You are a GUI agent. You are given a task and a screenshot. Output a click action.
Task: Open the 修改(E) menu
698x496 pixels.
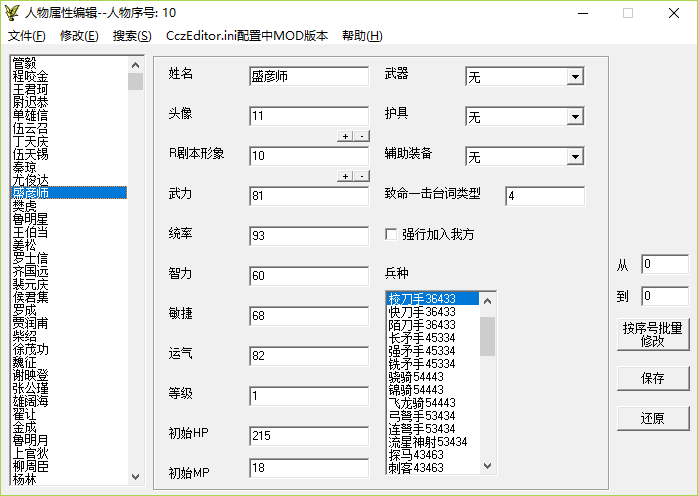tap(79, 36)
